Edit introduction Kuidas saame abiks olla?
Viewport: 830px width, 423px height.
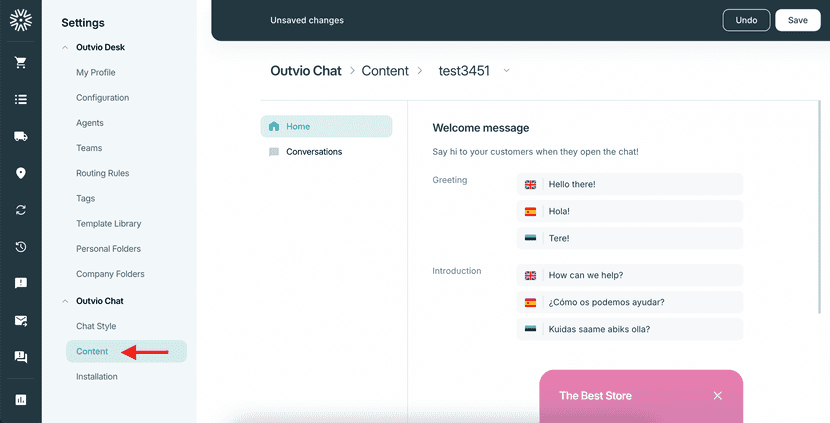tap(630, 329)
